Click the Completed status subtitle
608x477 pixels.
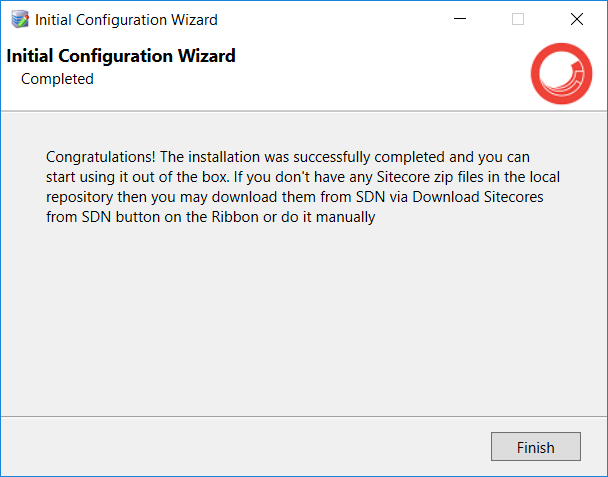57,79
